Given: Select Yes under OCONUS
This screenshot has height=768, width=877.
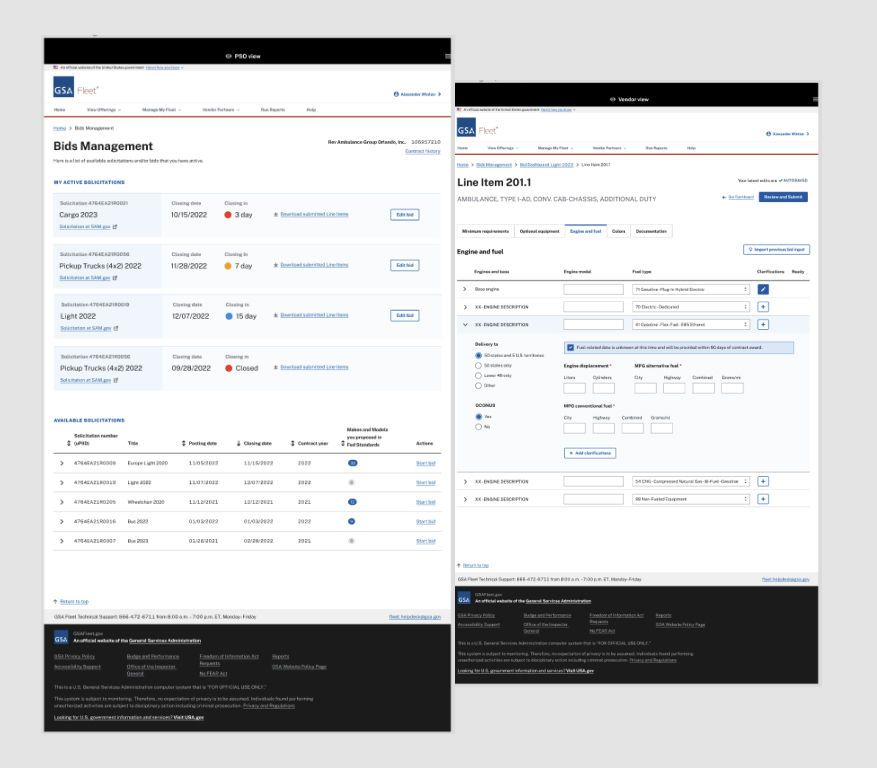Looking at the screenshot, I should coord(479,417).
